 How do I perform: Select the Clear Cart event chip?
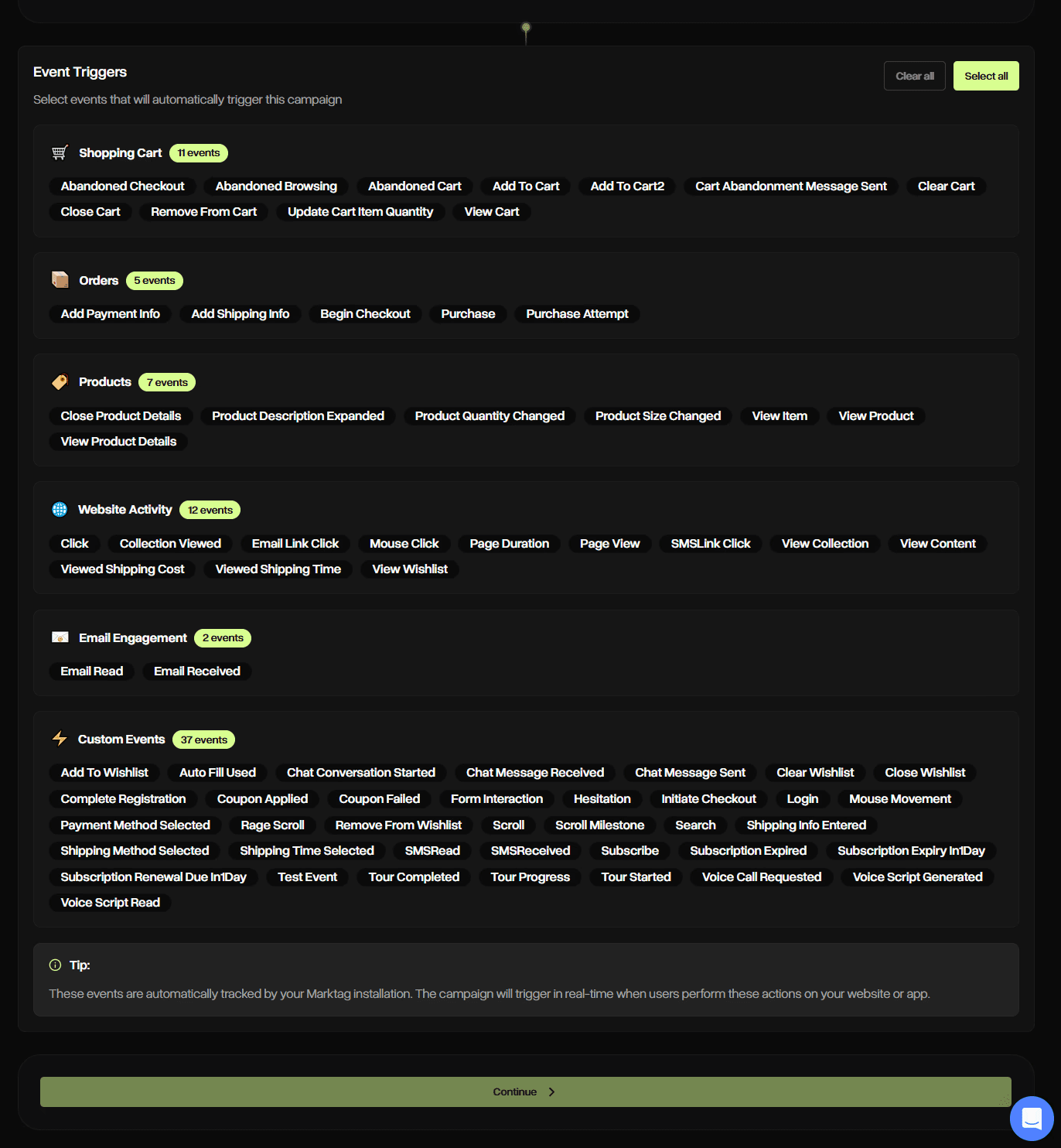[946, 186]
